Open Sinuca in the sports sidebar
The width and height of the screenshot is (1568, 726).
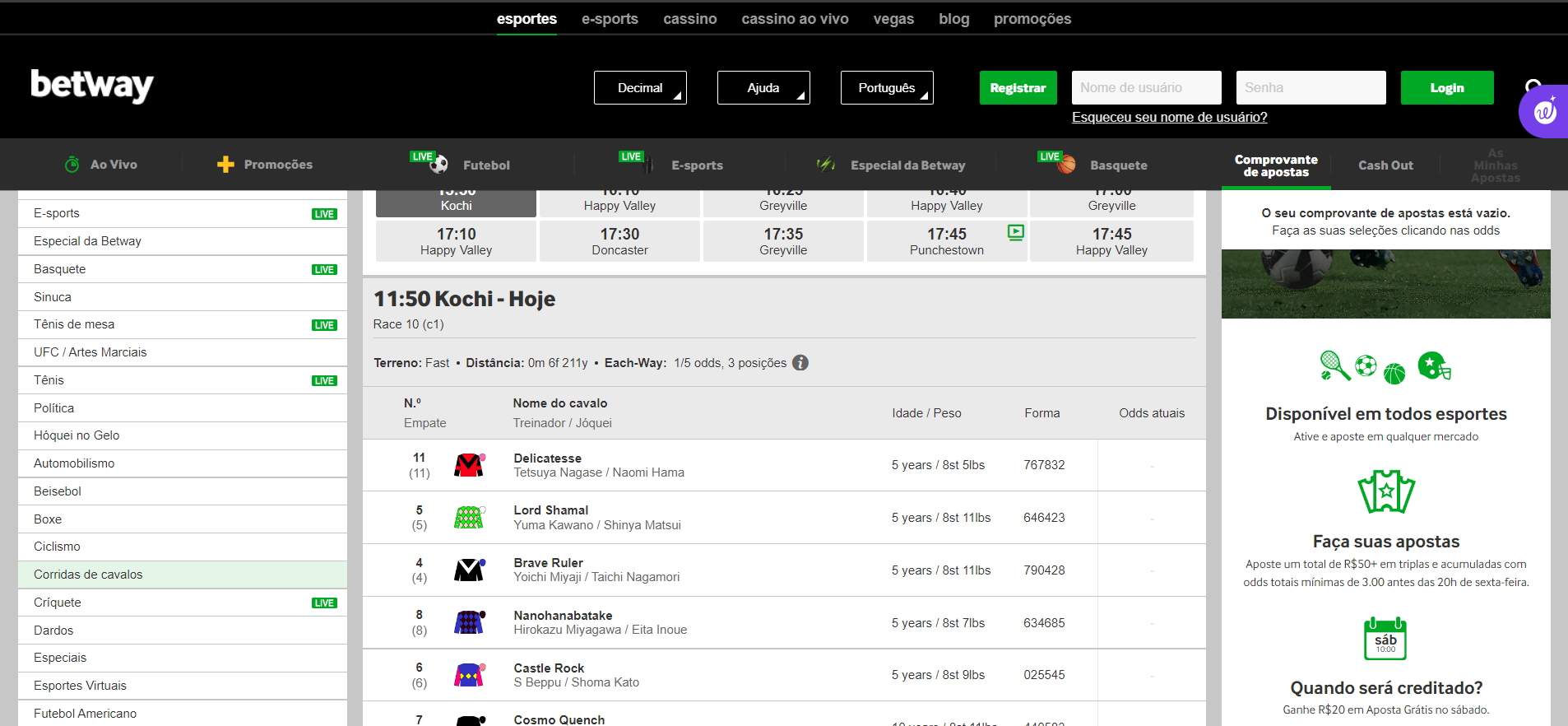[183, 297]
